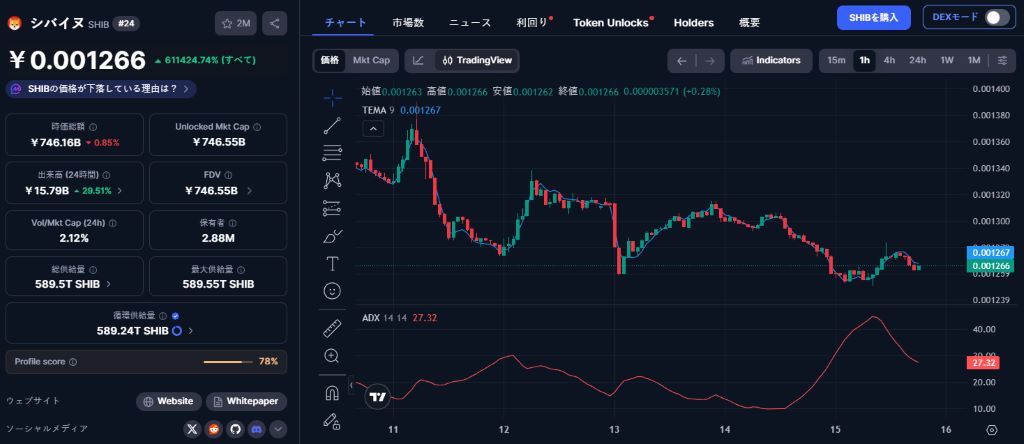Open the 概要 overview tab
Image resolution: width=1024 pixels, height=444 pixels.
(749, 23)
